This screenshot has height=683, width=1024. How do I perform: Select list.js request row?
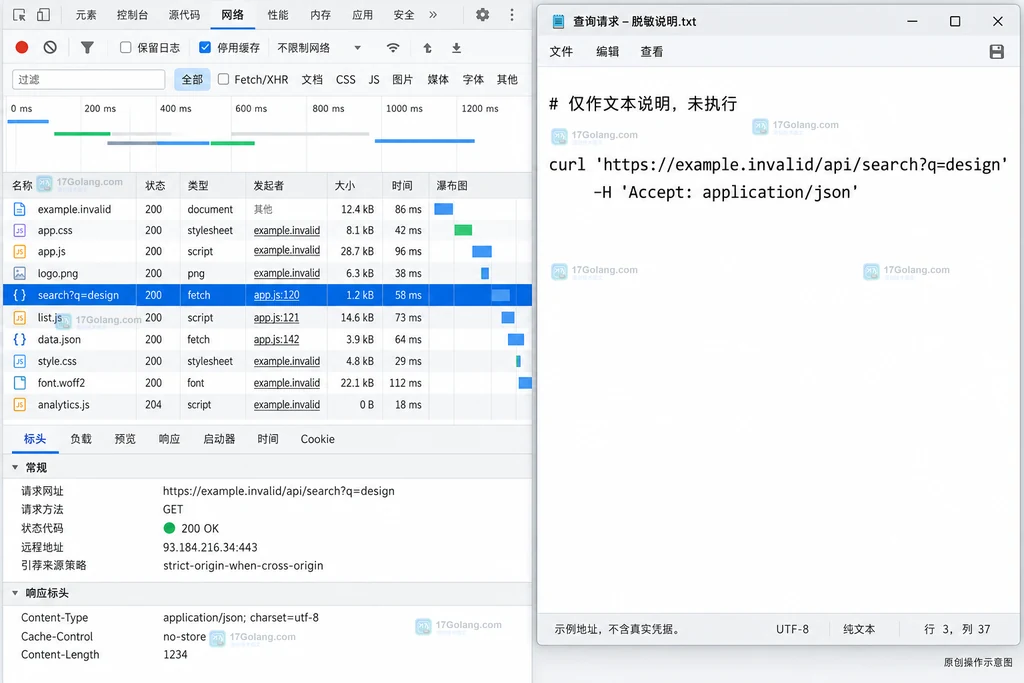267,317
